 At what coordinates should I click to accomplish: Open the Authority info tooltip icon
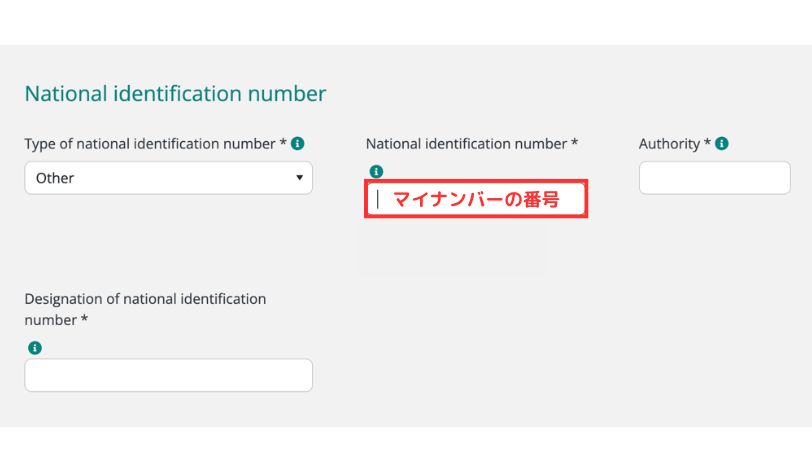pos(722,144)
